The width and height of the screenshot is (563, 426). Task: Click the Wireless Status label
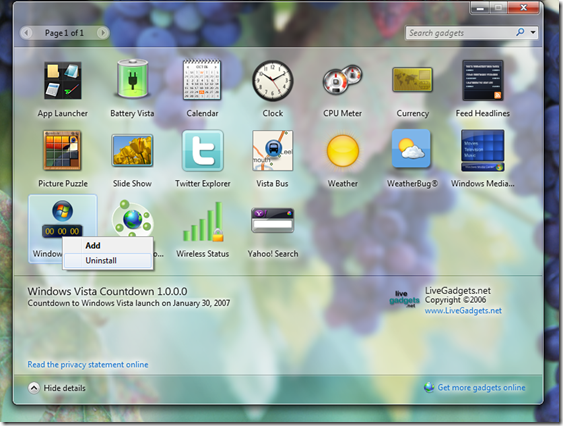(x=203, y=254)
